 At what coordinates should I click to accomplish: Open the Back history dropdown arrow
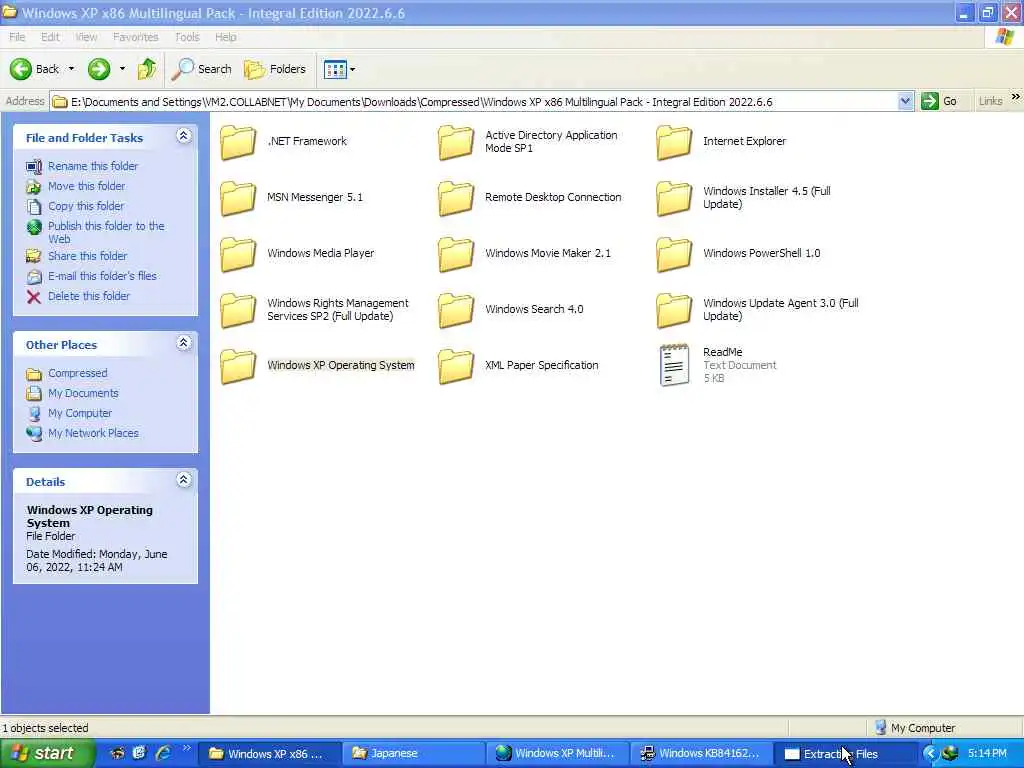click(71, 69)
